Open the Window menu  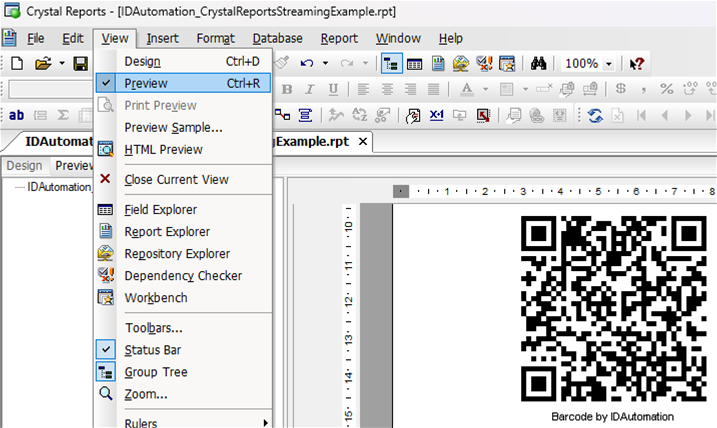point(398,39)
